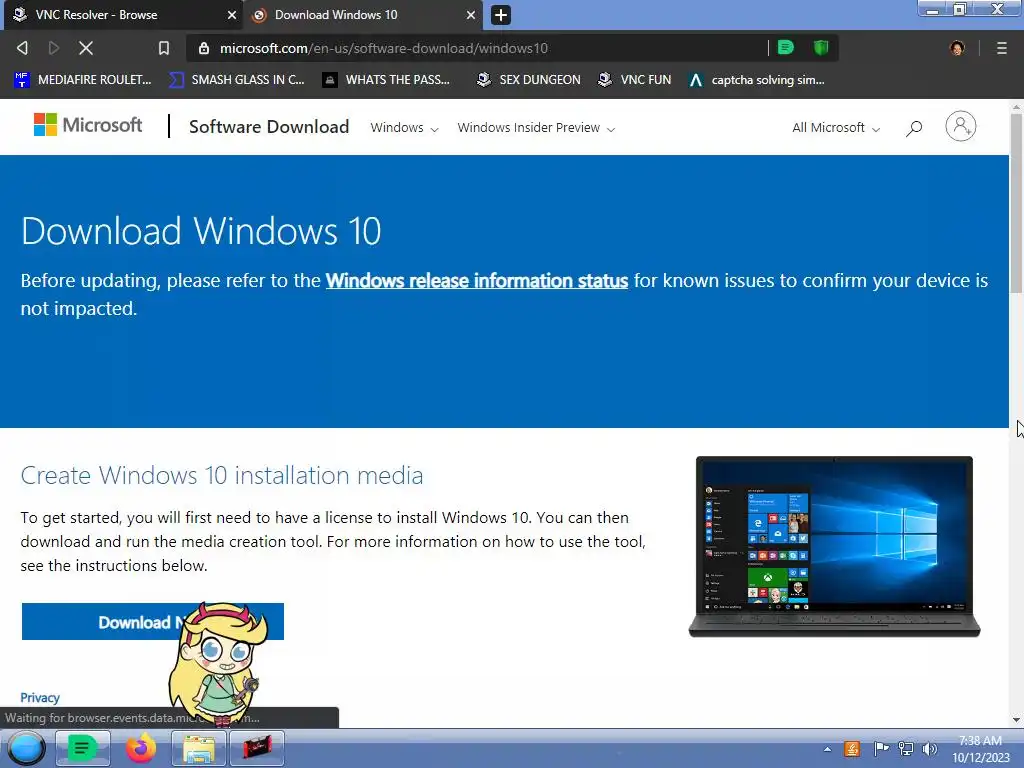Expand the All Microsoft menu
Viewport: 1024px width, 768px height.
(836, 128)
